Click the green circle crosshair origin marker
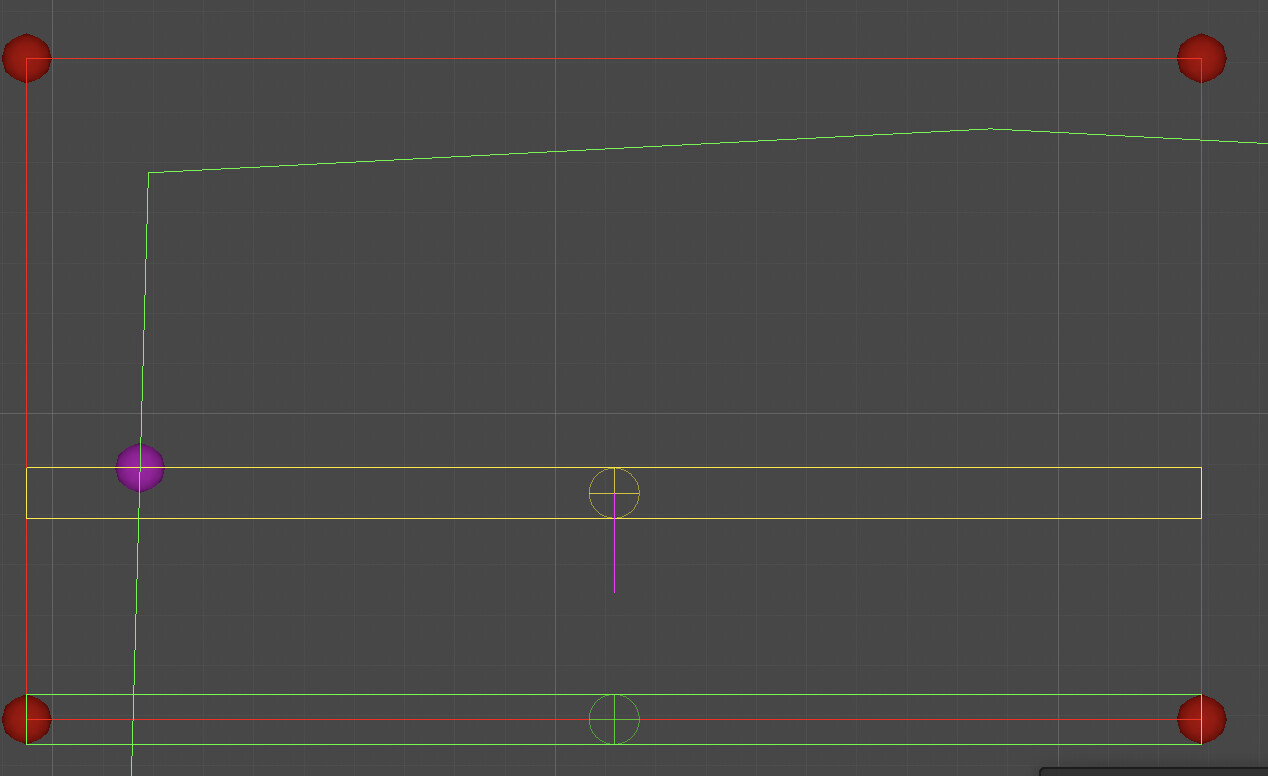 [614, 719]
